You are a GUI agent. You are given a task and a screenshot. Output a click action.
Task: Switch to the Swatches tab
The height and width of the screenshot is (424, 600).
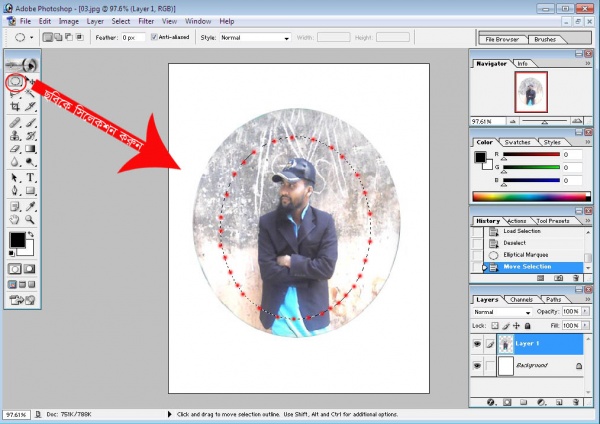[x=517, y=142]
